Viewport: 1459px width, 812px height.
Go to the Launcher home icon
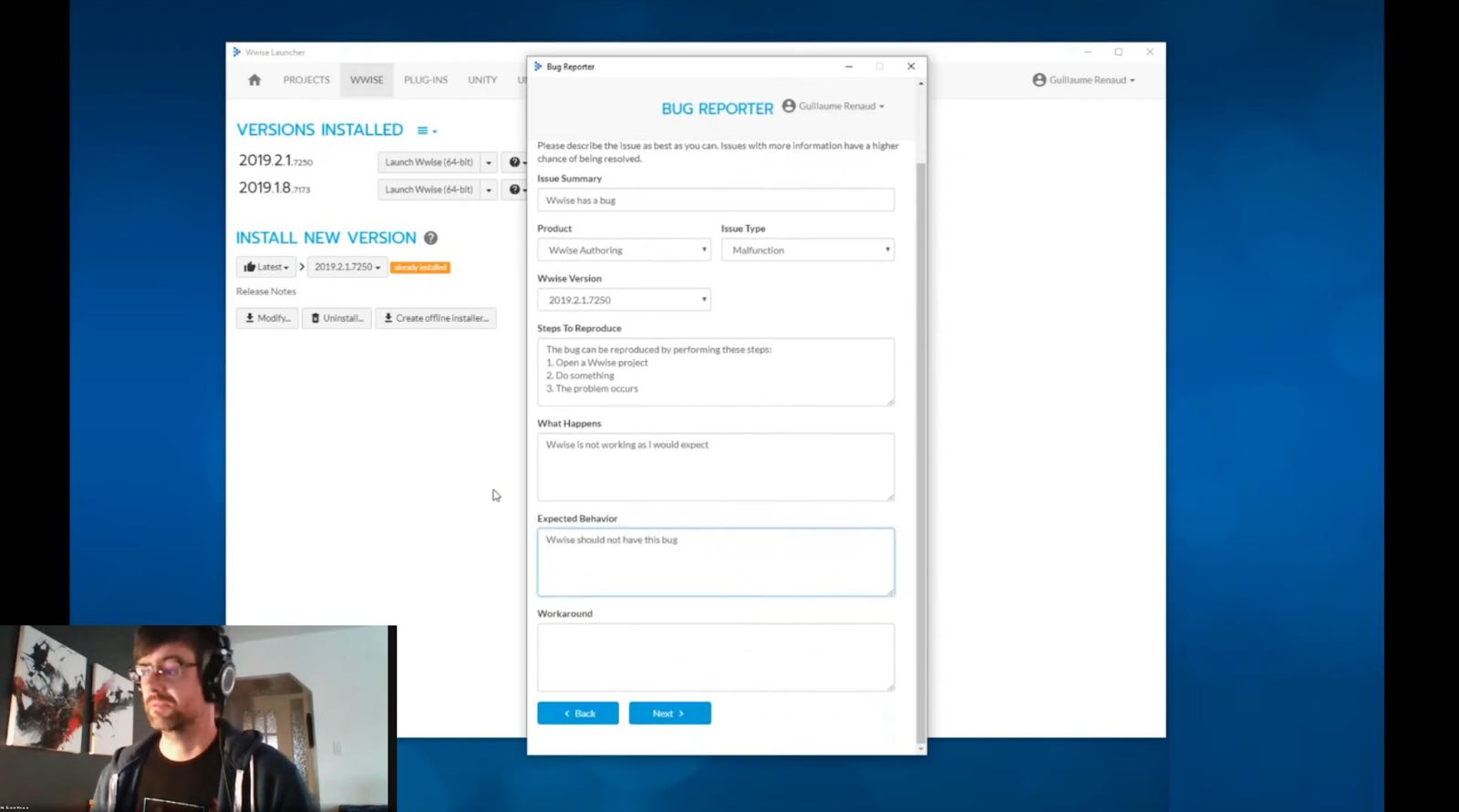click(x=254, y=80)
